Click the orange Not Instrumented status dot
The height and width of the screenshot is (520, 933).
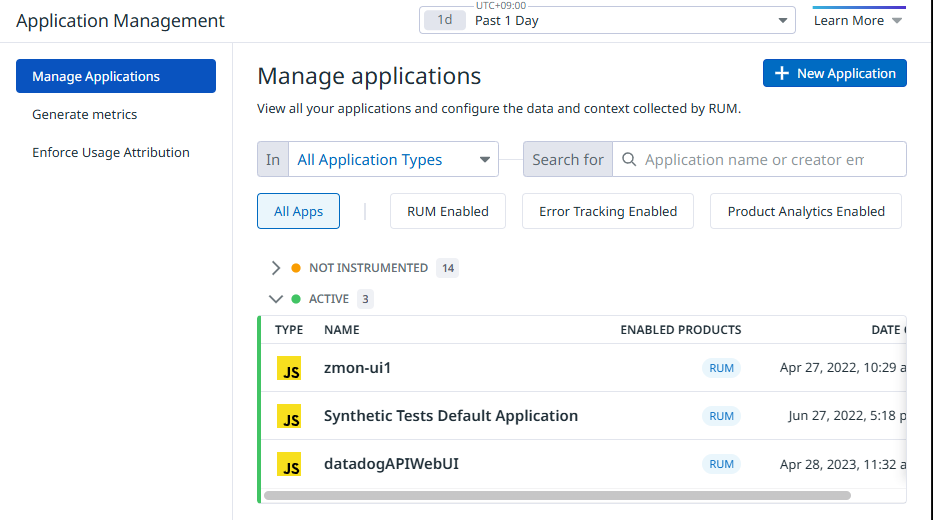pos(295,268)
